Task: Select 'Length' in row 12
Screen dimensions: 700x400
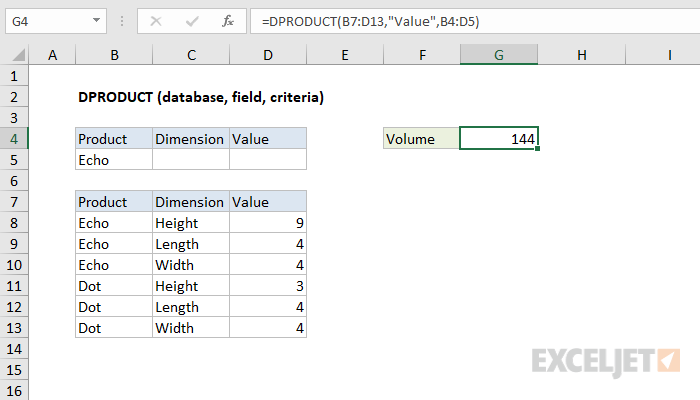Action: click(191, 307)
